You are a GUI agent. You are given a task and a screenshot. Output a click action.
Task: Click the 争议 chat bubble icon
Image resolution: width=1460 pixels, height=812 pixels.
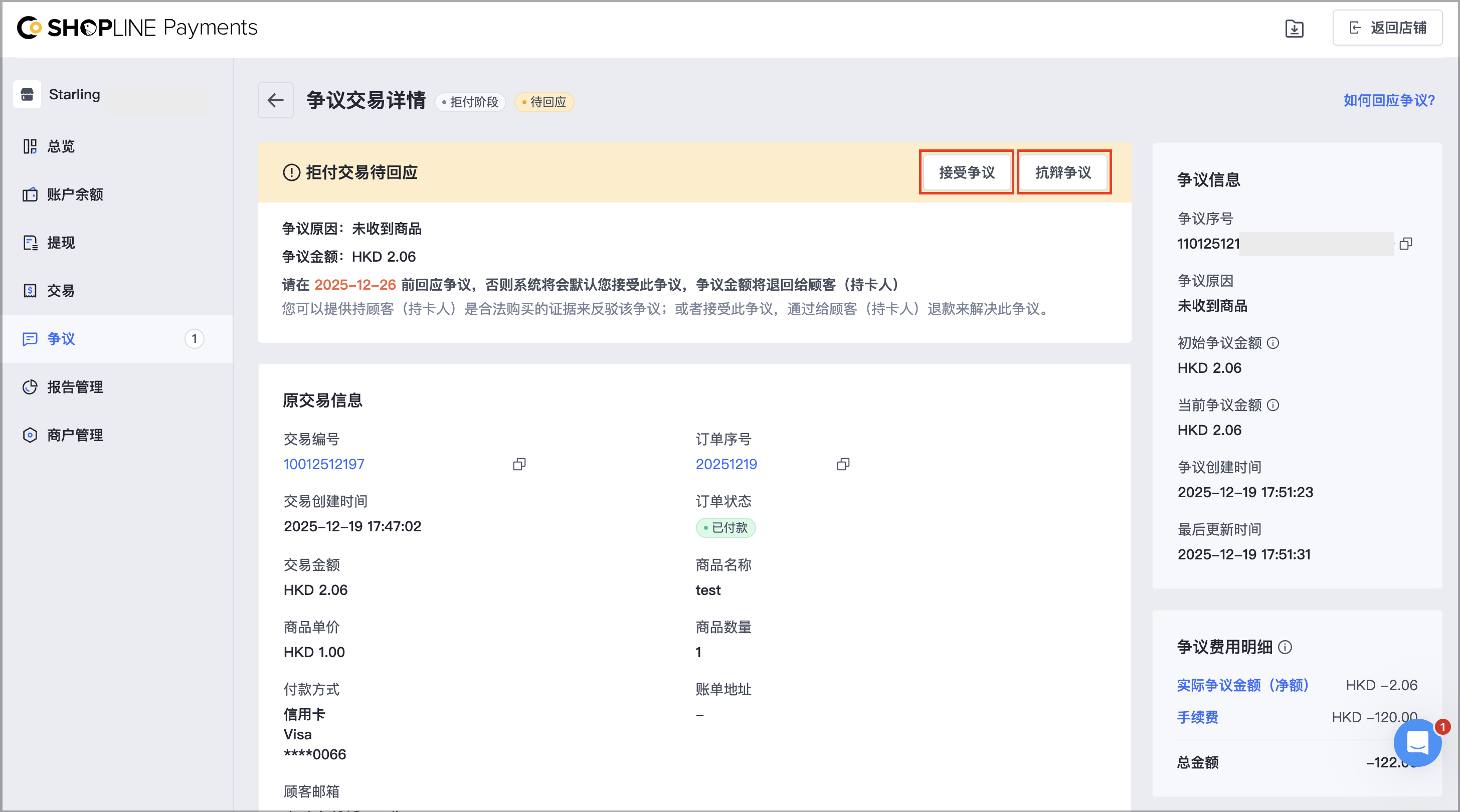coord(30,339)
